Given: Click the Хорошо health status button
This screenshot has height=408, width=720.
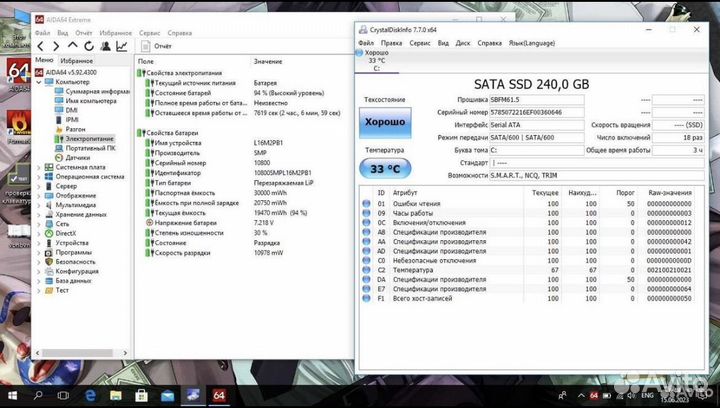Looking at the screenshot, I should click(385, 121).
